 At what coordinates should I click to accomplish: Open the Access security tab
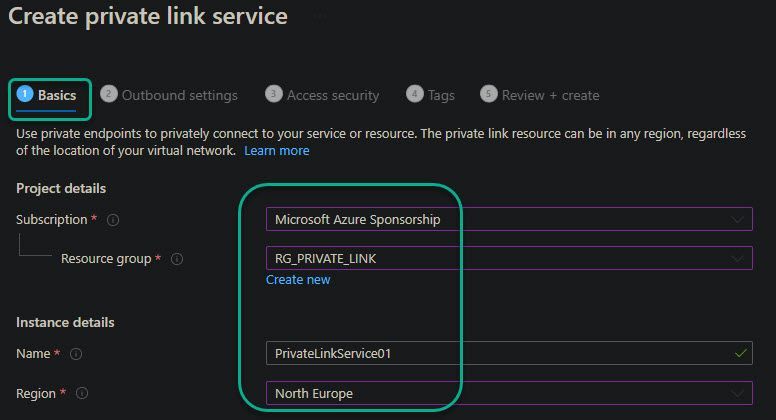(332, 95)
